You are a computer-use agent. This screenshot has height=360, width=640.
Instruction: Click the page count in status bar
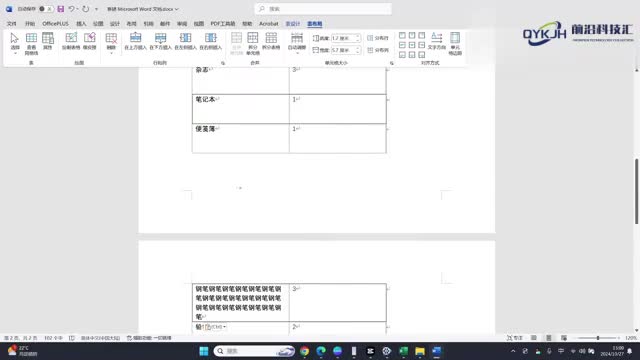tap(21, 338)
